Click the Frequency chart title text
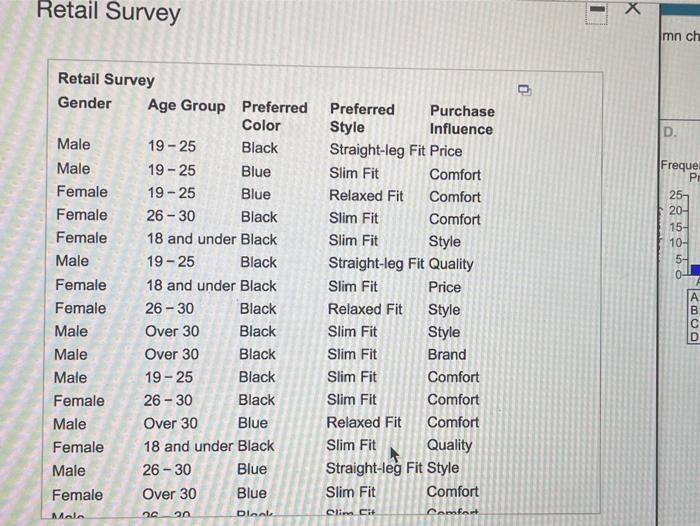This screenshot has height=526, width=700. tap(680, 165)
